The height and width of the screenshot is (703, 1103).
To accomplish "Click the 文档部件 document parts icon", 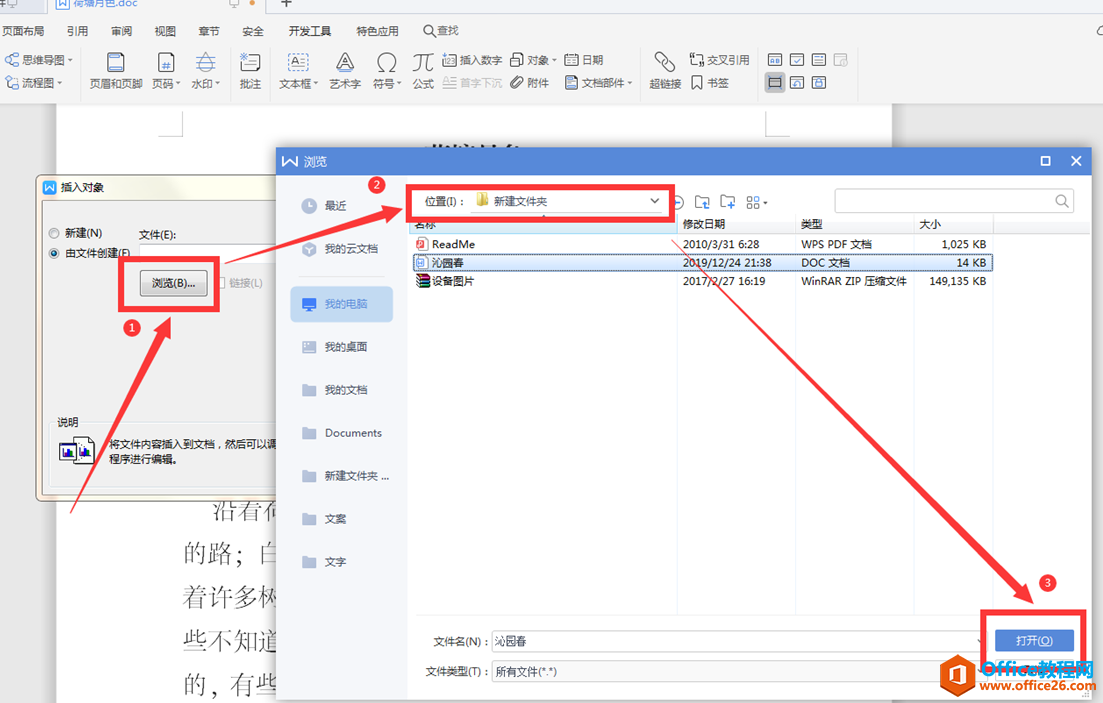I will pyautogui.click(x=571, y=83).
